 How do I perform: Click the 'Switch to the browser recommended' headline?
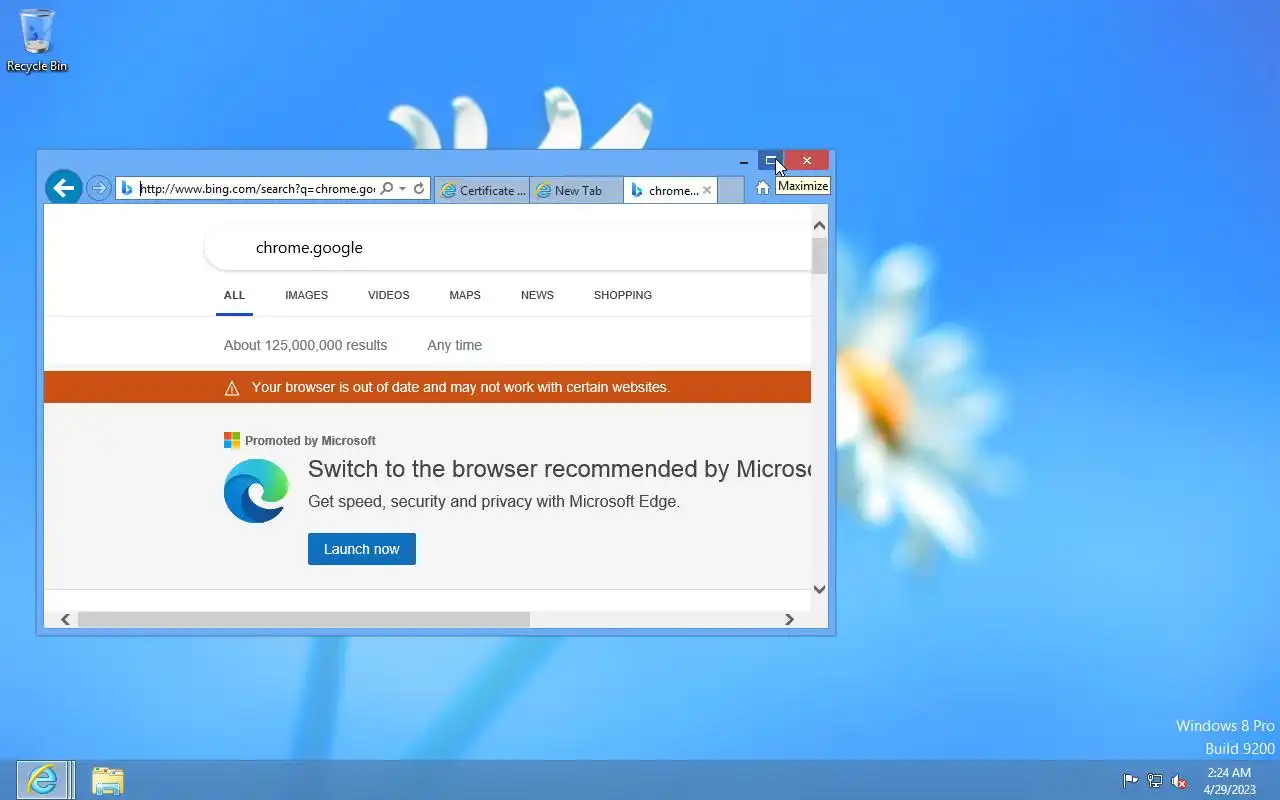point(559,469)
